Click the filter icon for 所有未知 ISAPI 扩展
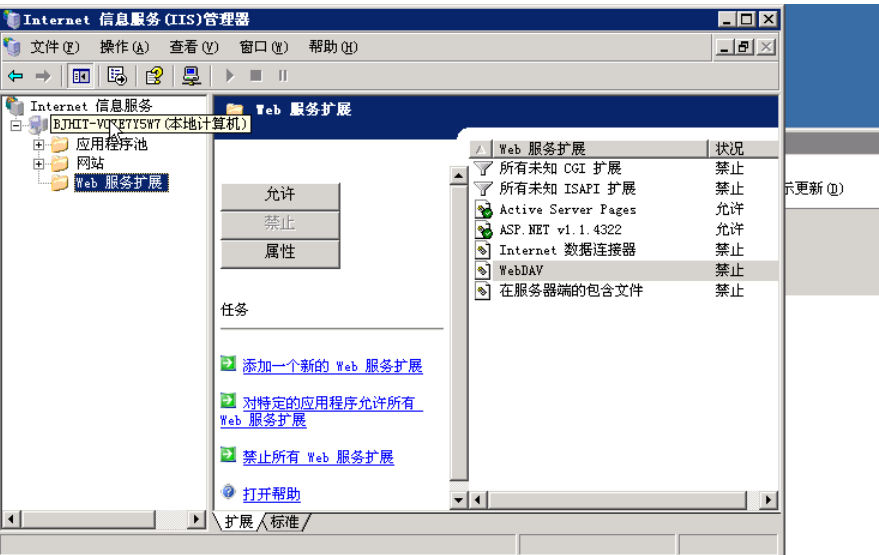 (483, 188)
